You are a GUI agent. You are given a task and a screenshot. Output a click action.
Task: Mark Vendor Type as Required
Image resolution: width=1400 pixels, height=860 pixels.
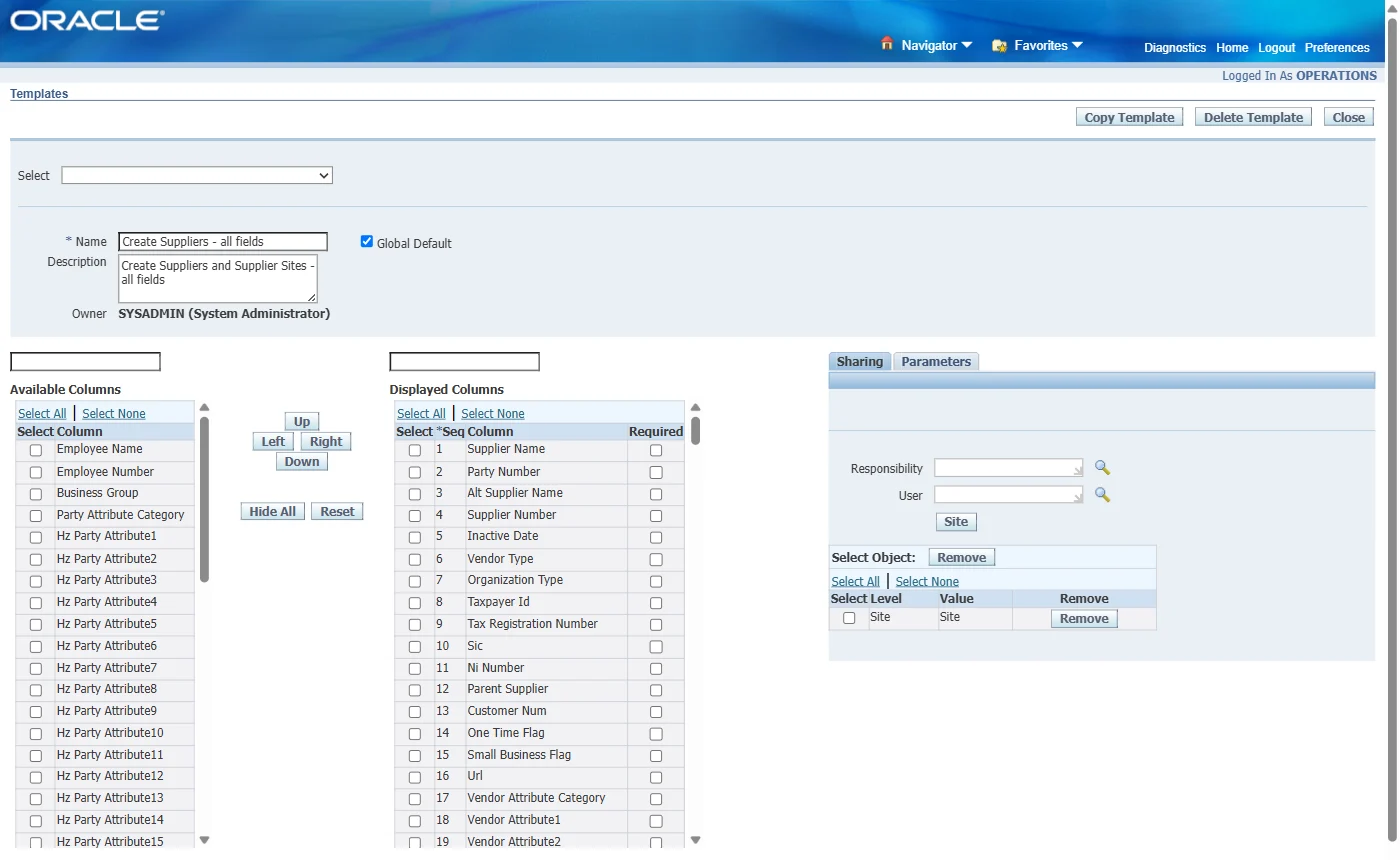[656, 559]
